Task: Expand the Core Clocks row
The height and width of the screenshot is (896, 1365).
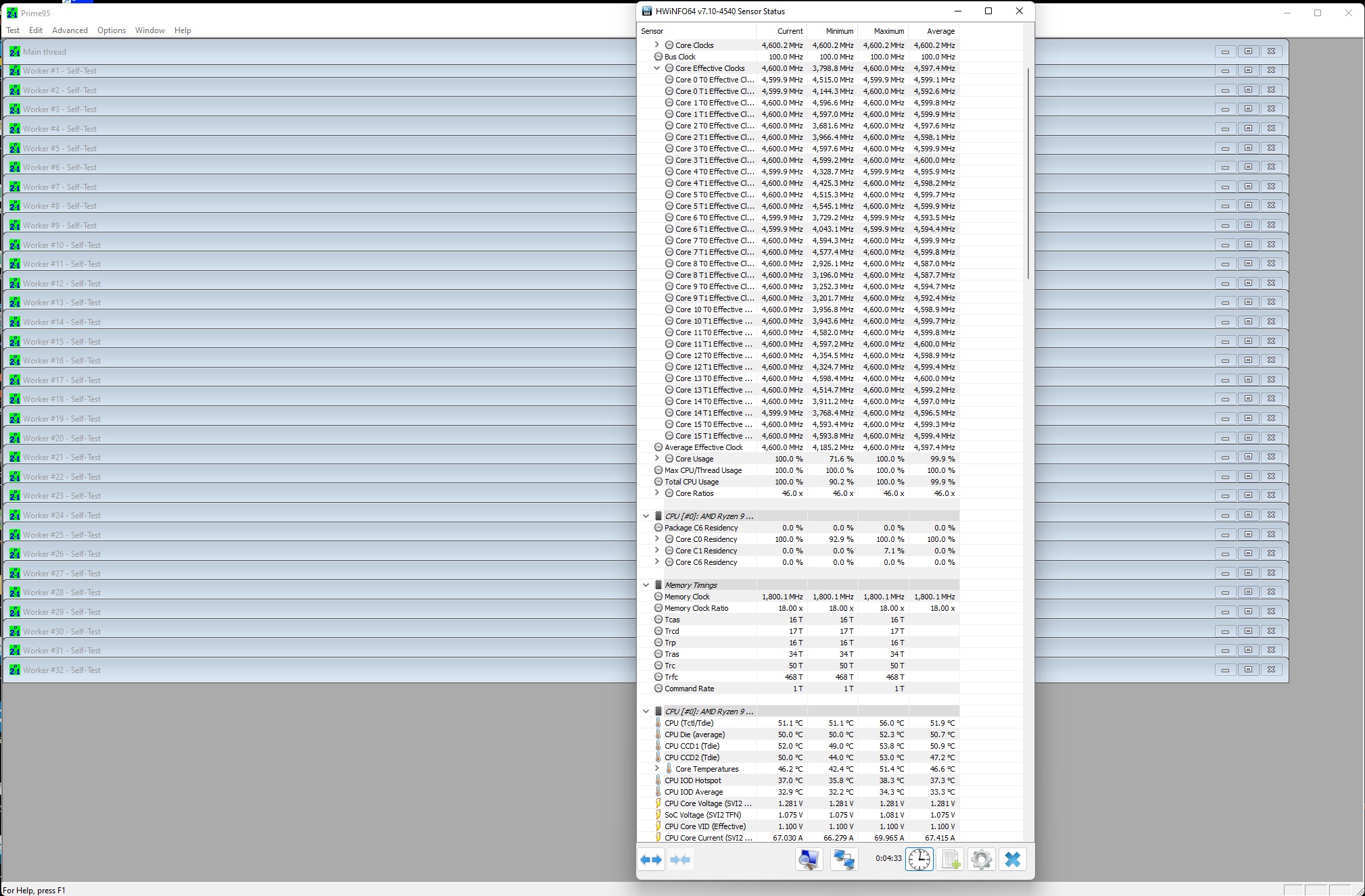Action: [656, 45]
